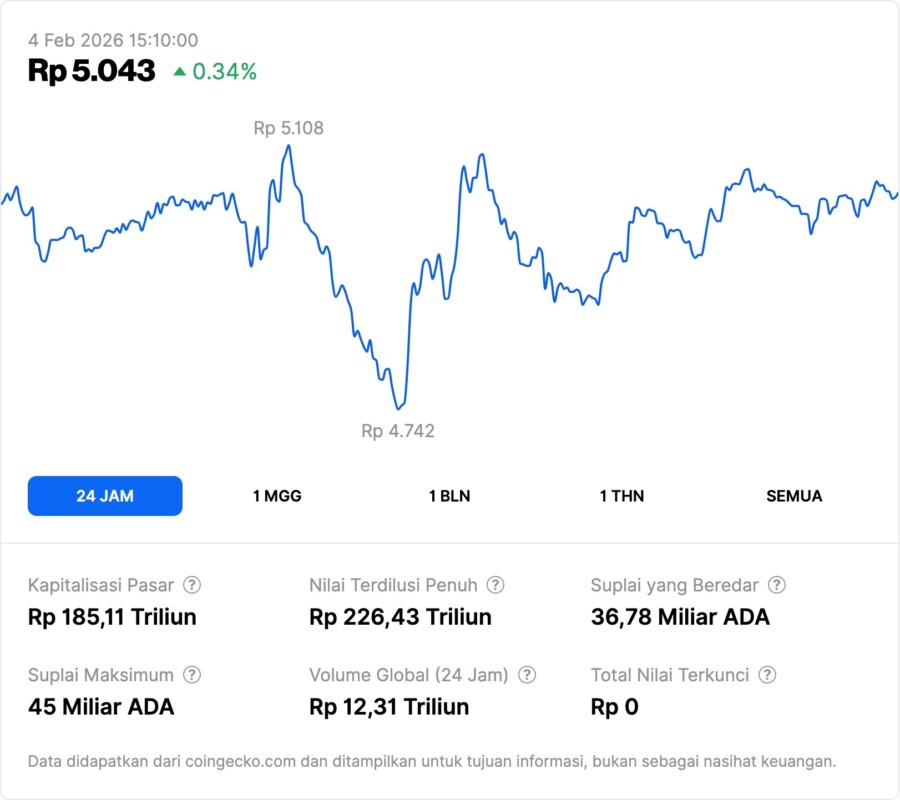Show the Suplai Maksimum help tooltip icon

click(192, 675)
